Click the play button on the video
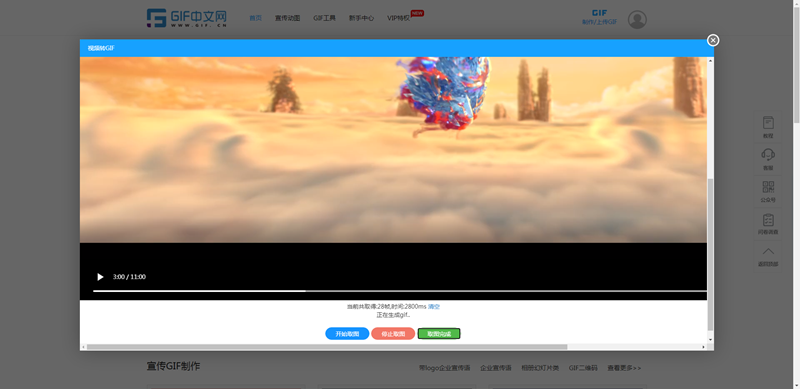This screenshot has height=389, width=800. 100,277
